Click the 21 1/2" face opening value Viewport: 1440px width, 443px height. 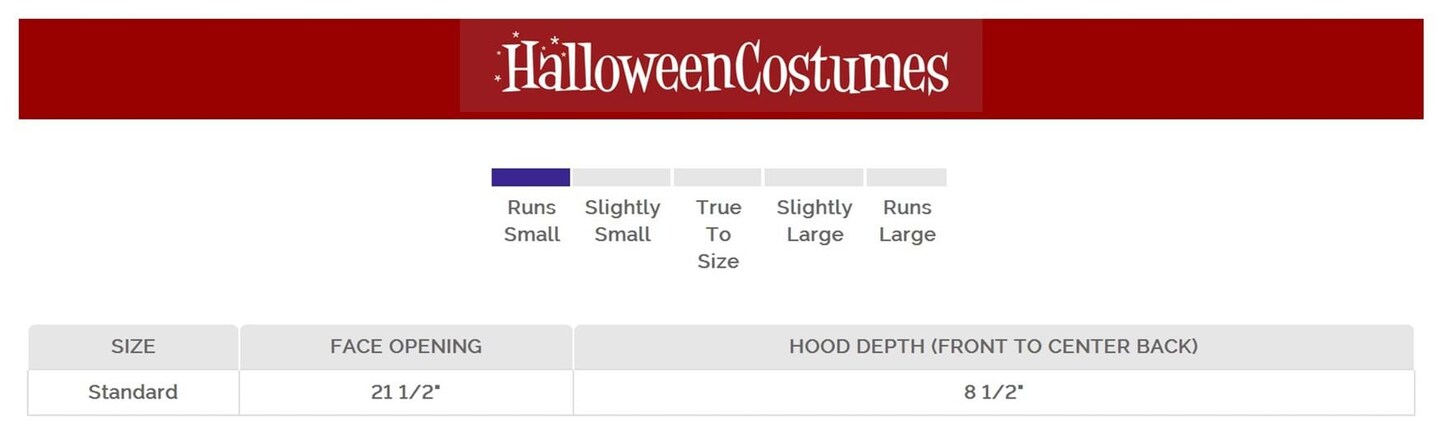406,392
